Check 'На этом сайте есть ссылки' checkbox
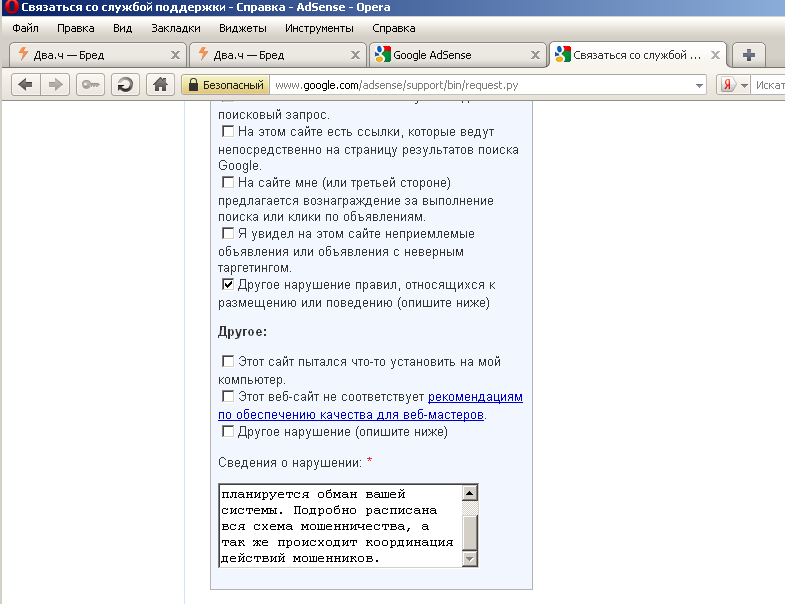Screen dimensions: 785x604 click(x=228, y=131)
